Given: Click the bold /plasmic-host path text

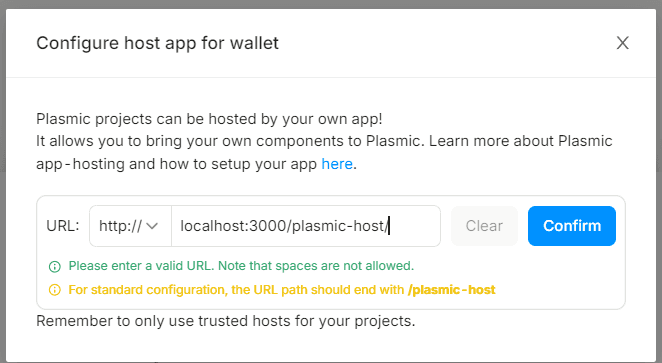Looking at the screenshot, I should coord(451,290).
